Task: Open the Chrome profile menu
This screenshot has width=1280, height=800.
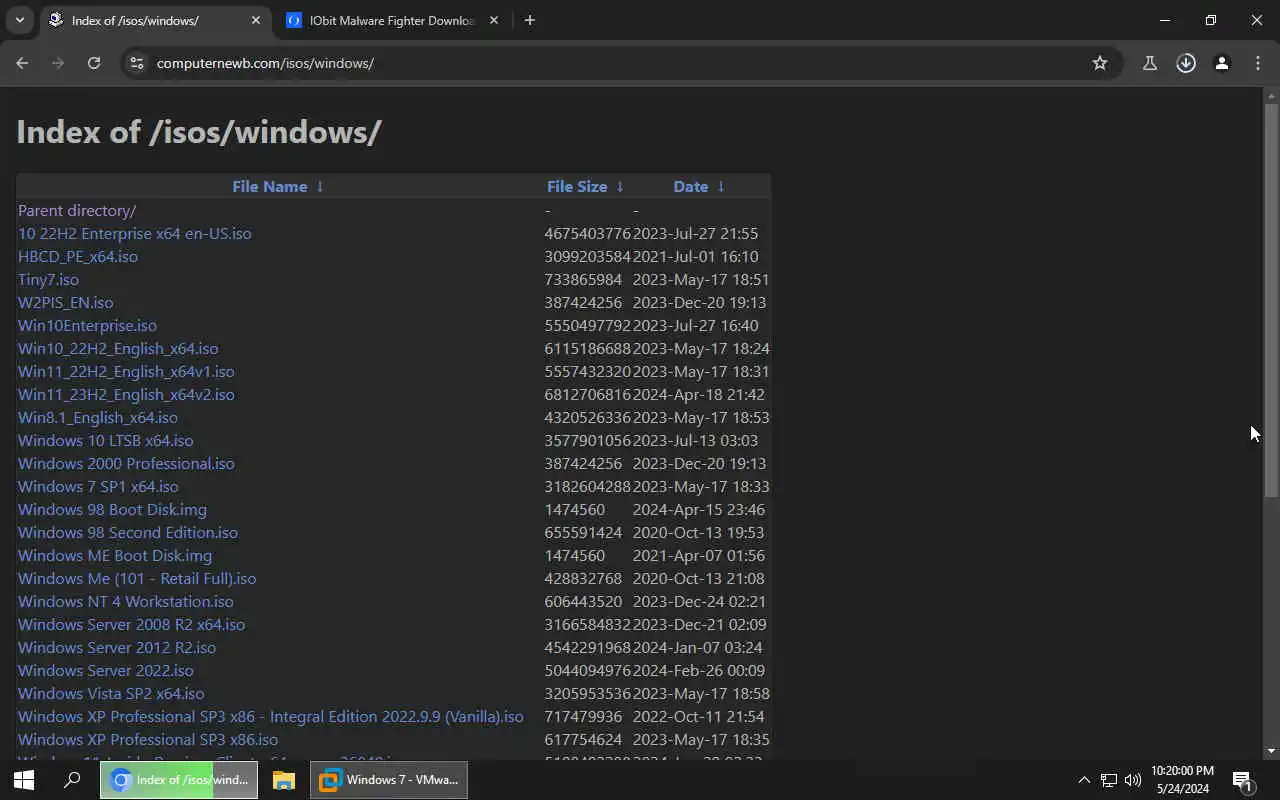Action: [1222, 63]
